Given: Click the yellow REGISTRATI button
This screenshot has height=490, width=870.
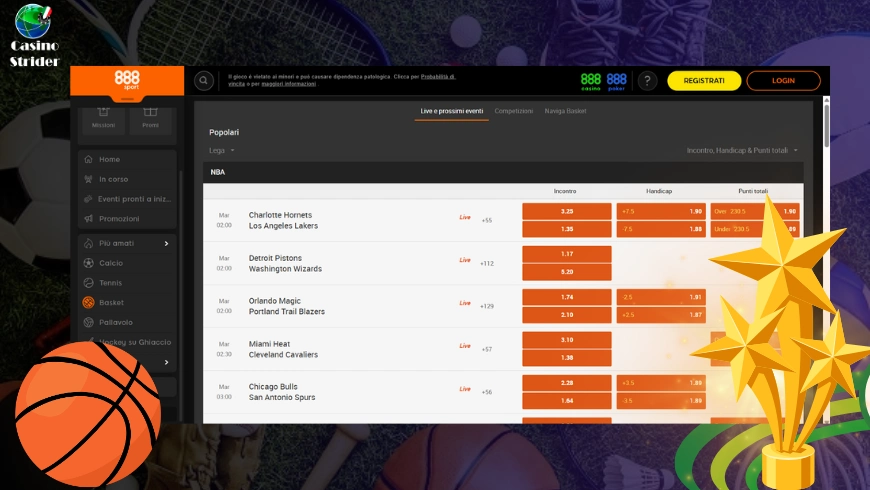Looking at the screenshot, I should 704,80.
